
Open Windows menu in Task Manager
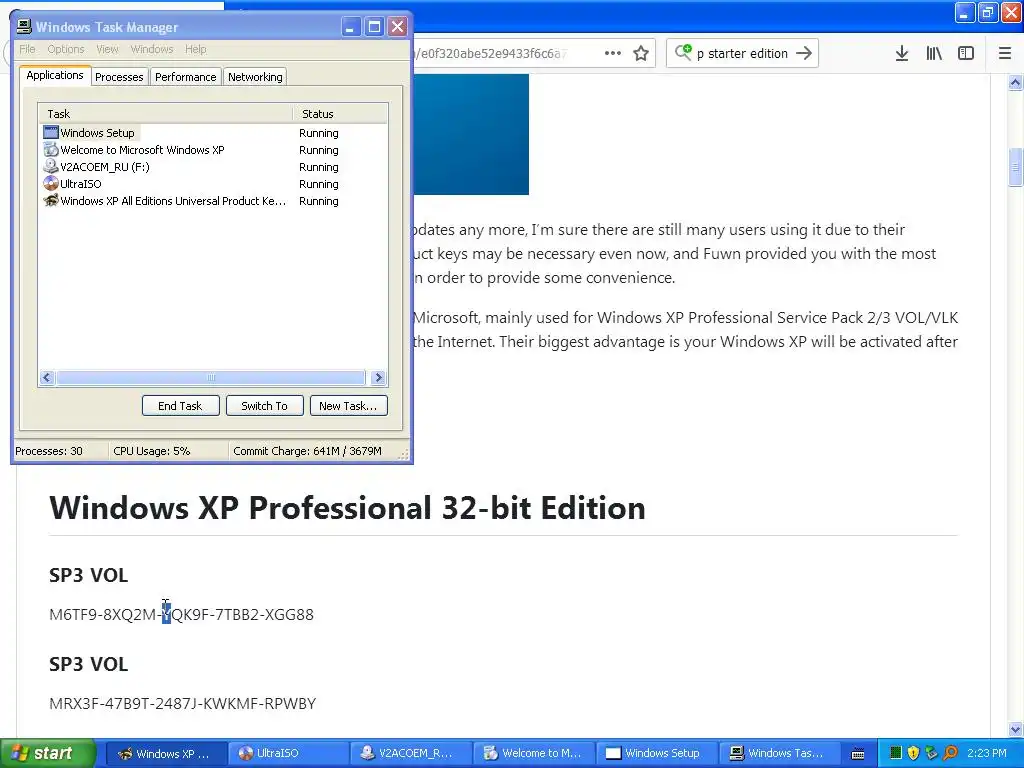pos(152,49)
